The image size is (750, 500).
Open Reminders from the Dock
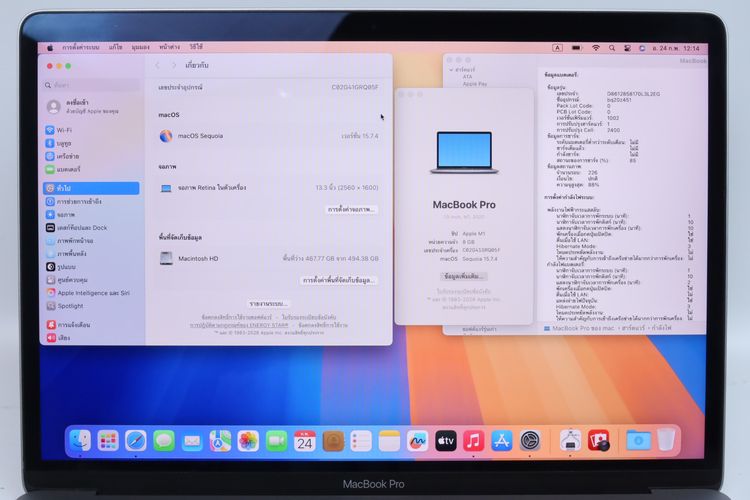[x=361, y=441]
